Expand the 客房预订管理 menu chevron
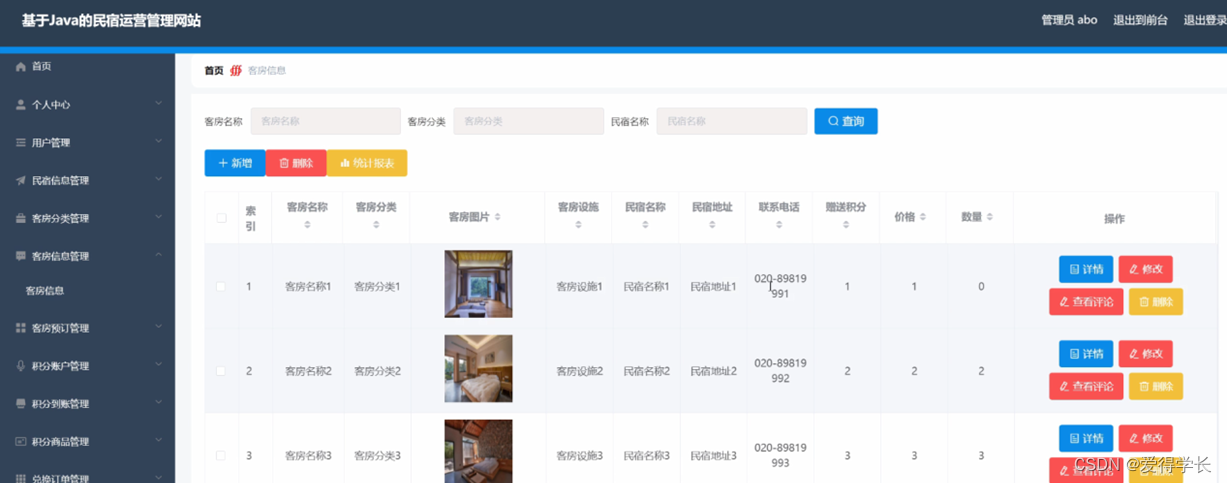The width and height of the screenshot is (1227, 483). pyautogui.click(x=158, y=327)
